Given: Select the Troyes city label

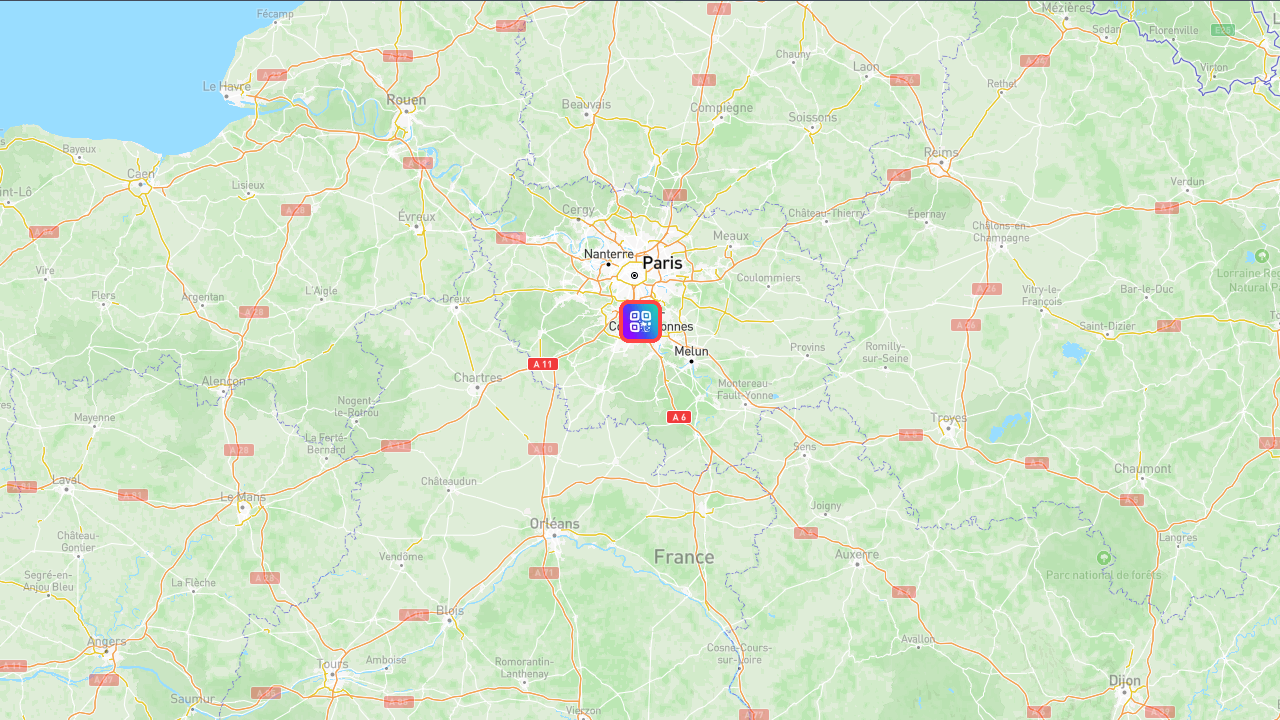Looking at the screenshot, I should point(948,418).
